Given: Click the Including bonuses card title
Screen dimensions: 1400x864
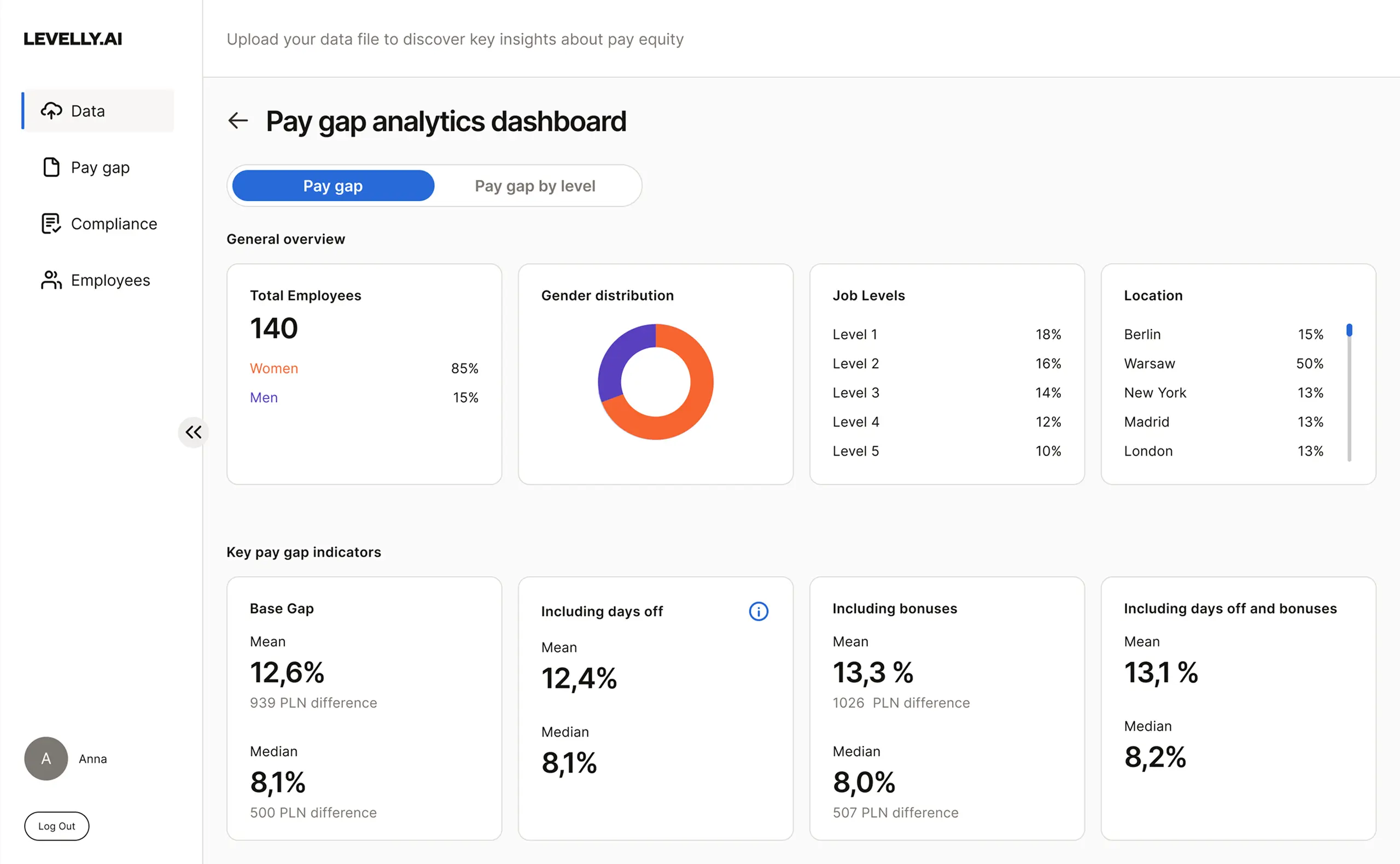Looking at the screenshot, I should (x=894, y=609).
